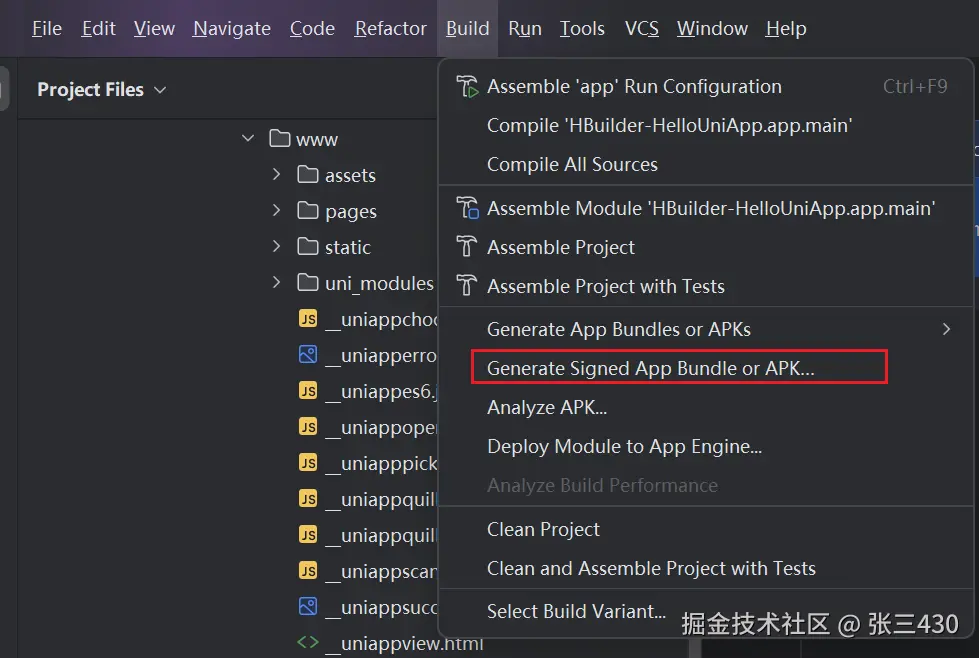Select the __uniapppick file name
Viewport: 979px width, 658px height.
(381, 463)
